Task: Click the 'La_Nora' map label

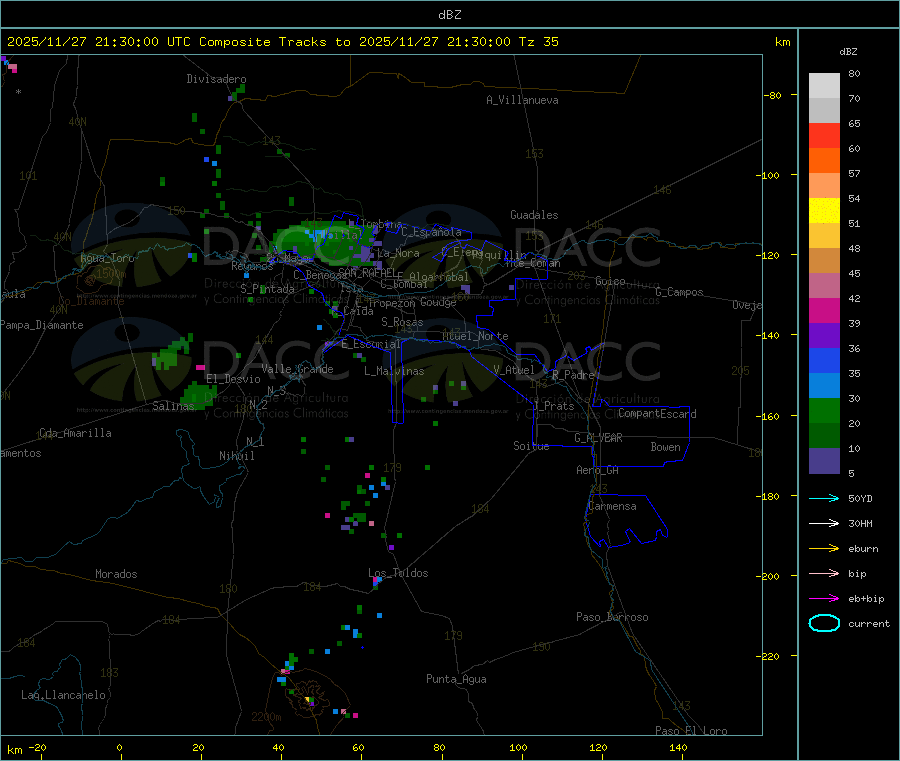Action: [x=398, y=253]
